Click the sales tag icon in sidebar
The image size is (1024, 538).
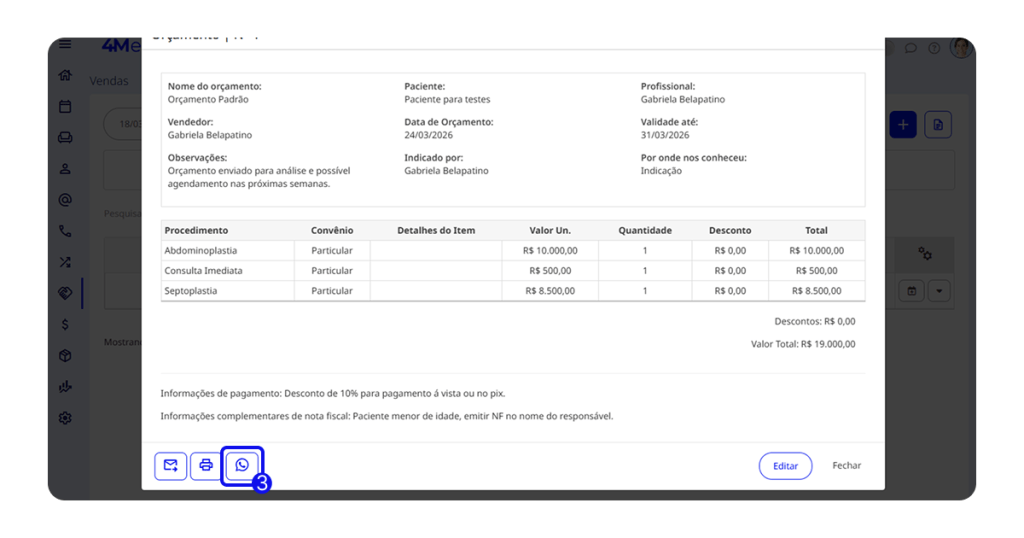[65, 294]
